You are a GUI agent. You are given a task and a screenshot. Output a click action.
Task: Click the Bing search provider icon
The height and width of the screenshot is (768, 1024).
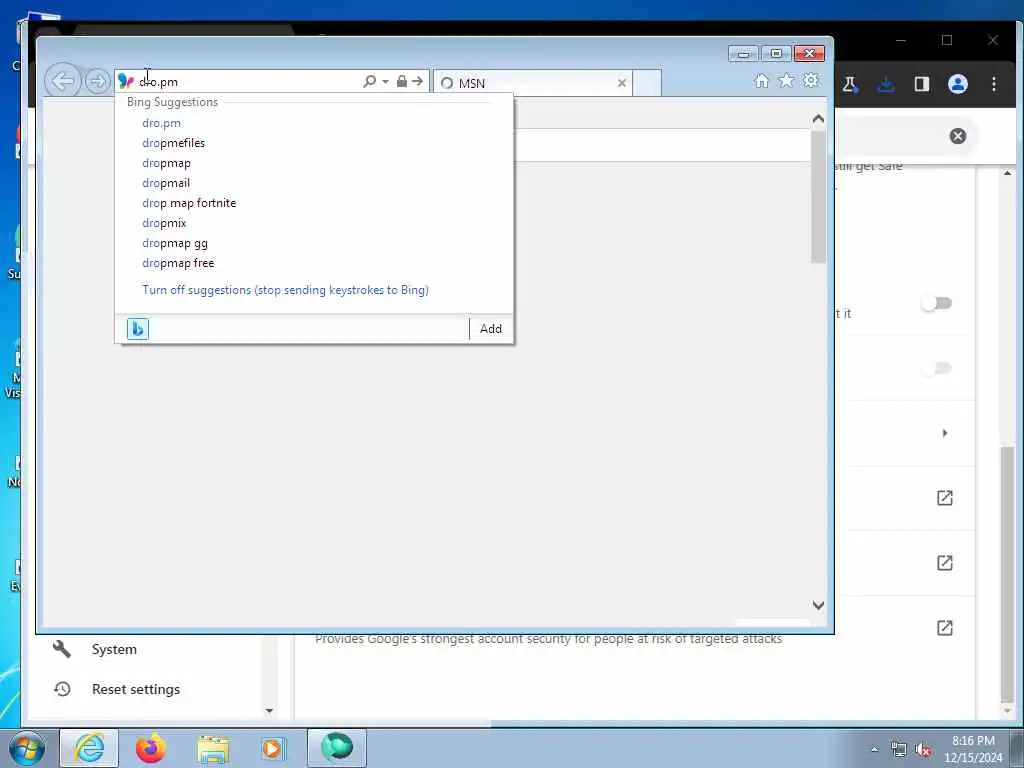138,328
